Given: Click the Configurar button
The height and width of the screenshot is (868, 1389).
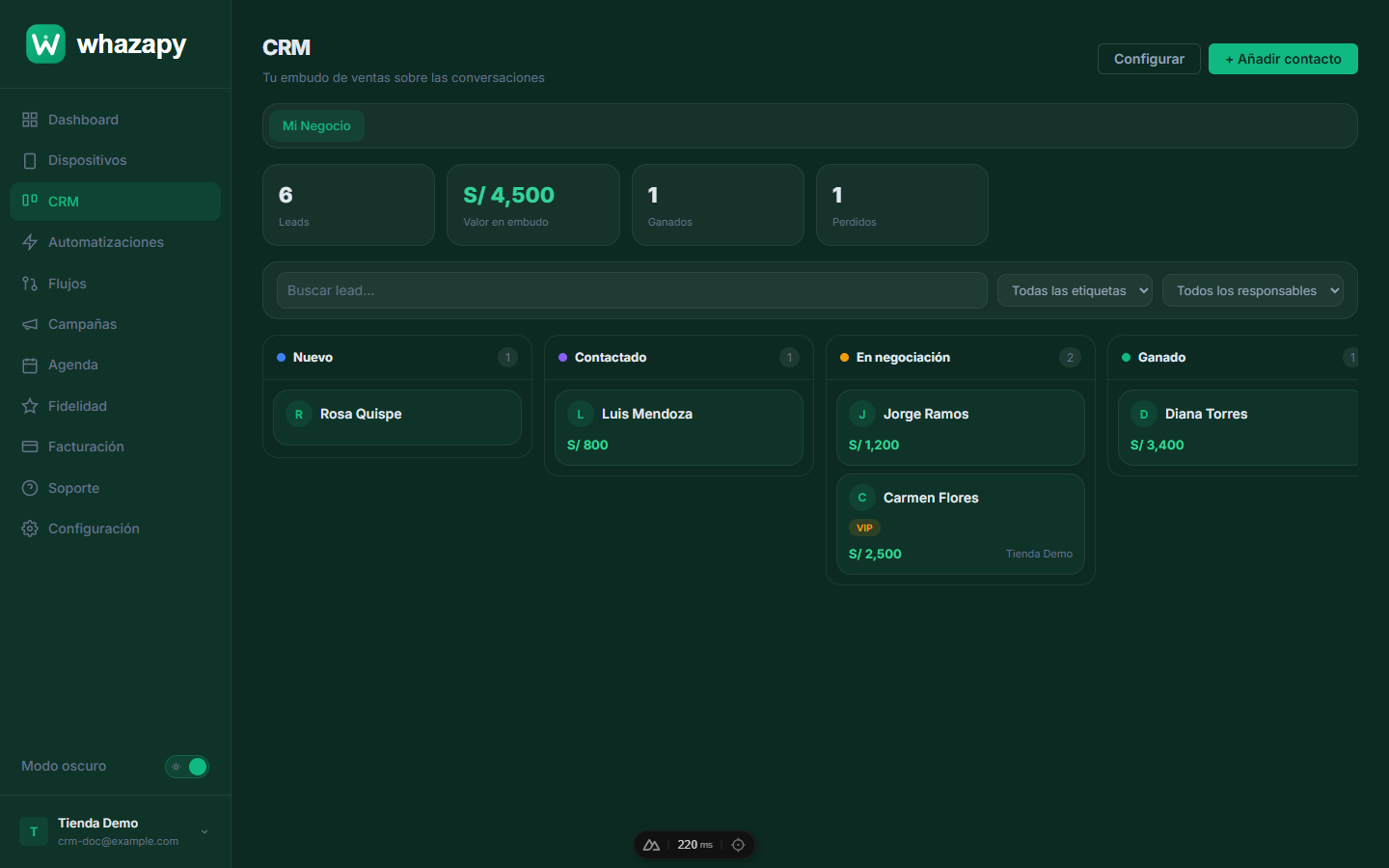Looking at the screenshot, I should pos(1149,59).
